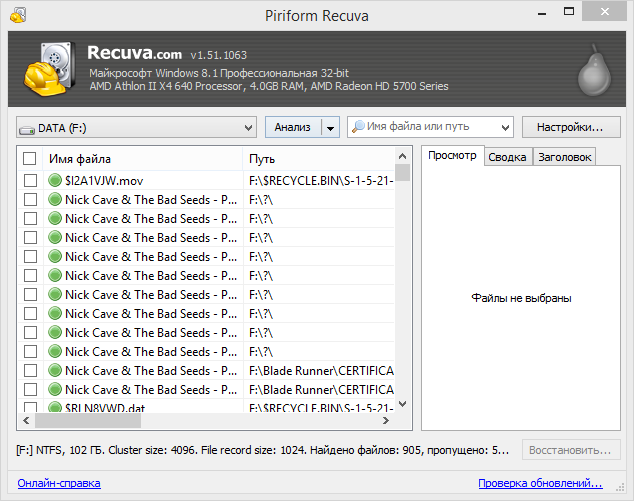Click the drive icon beside DATA (F:)
Image resolution: width=634 pixels, height=501 pixels.
pos(27,130)
